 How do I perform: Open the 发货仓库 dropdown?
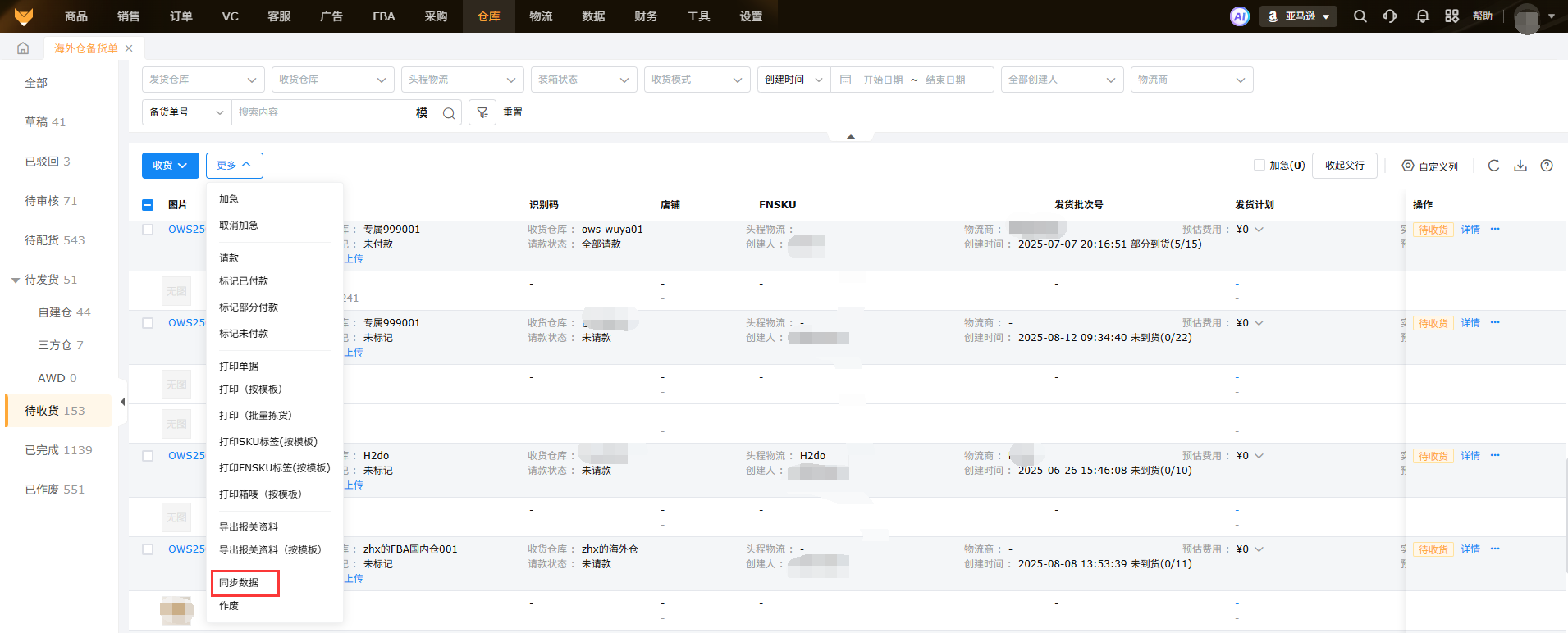(x=203, y=80)
